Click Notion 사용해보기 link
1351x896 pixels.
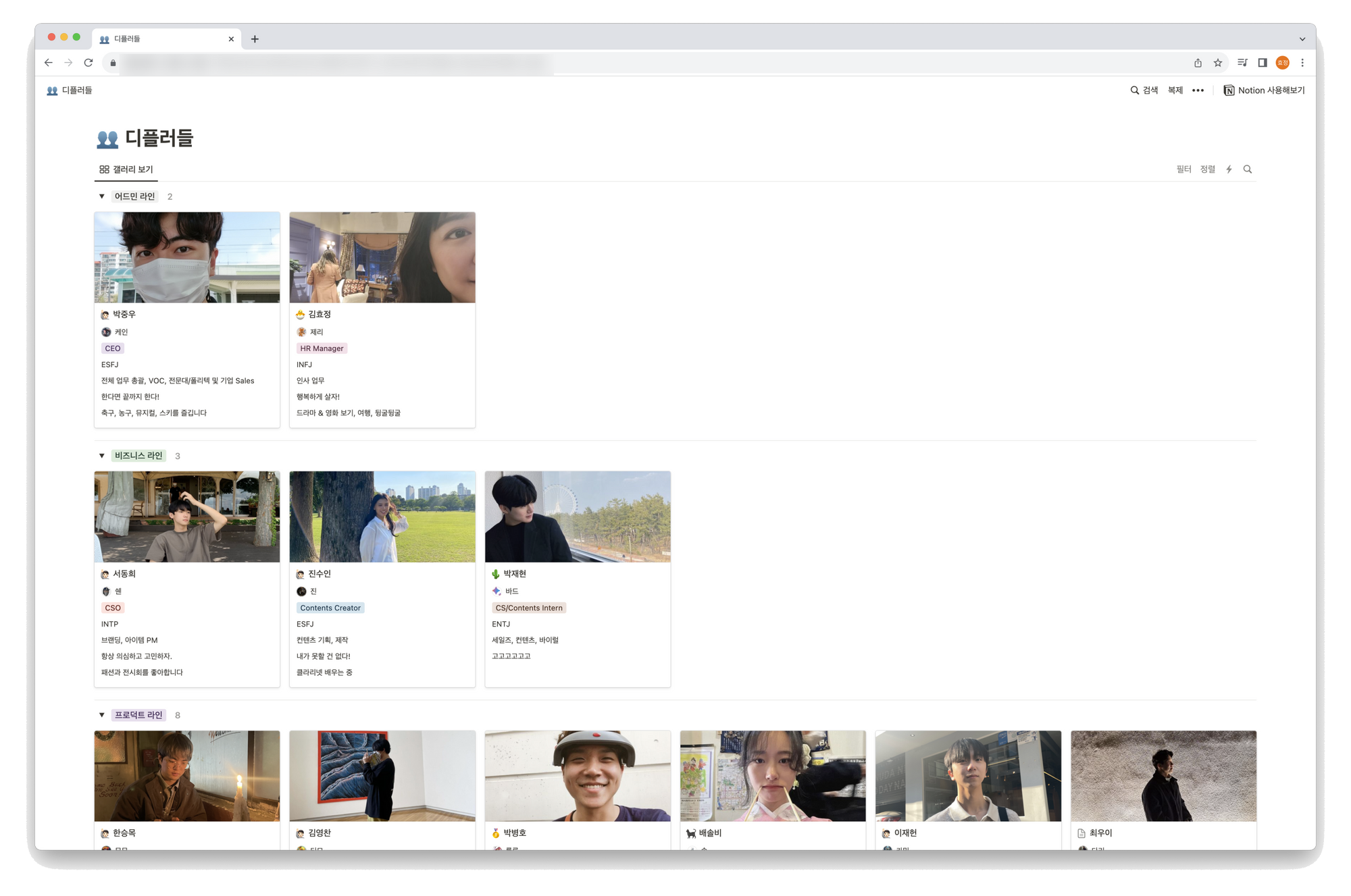click(x=1264, y=90)
